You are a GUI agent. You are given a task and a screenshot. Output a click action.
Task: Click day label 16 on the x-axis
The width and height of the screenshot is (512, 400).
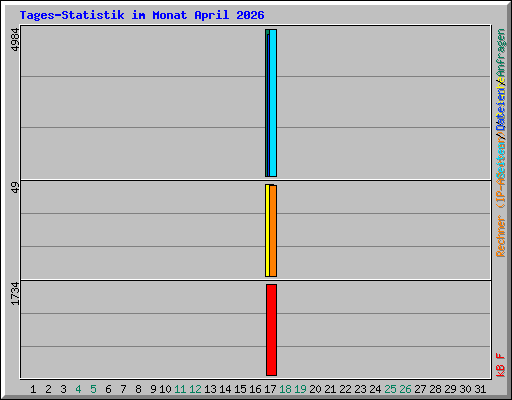tap(255, 389)
